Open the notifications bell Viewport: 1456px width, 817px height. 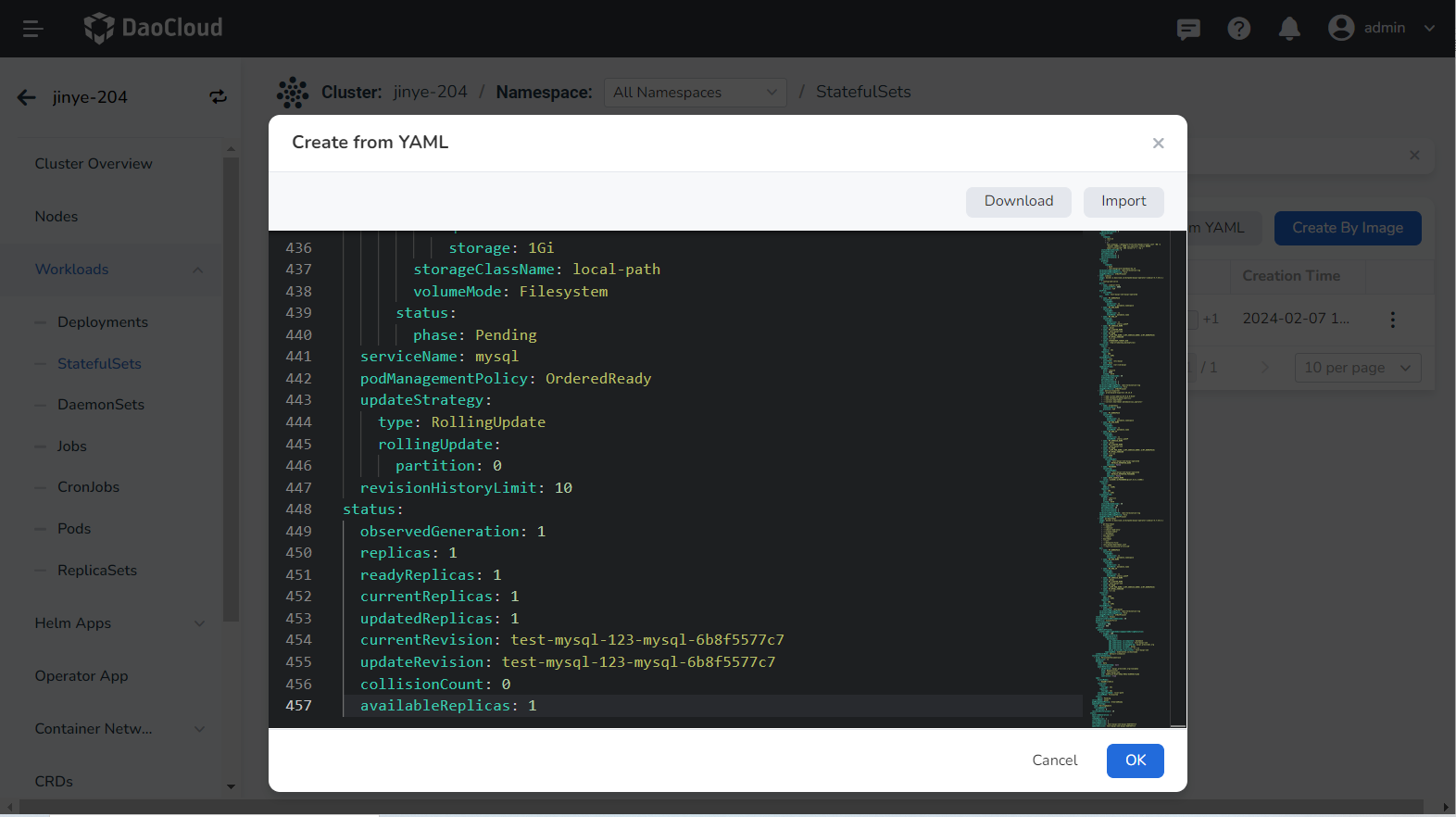coord(1289,29)
